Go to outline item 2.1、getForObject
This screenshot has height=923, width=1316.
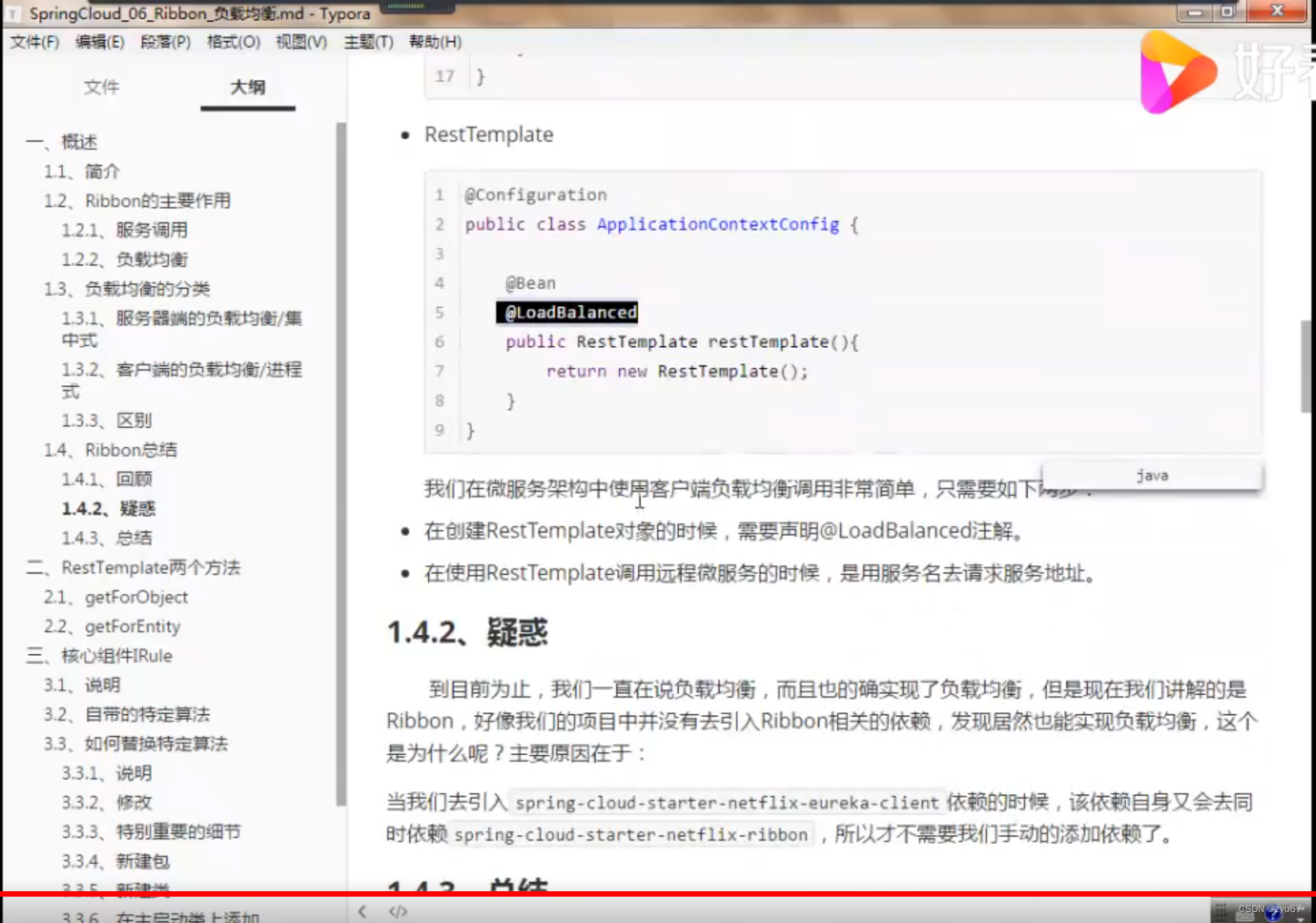(x=116, y=597)
